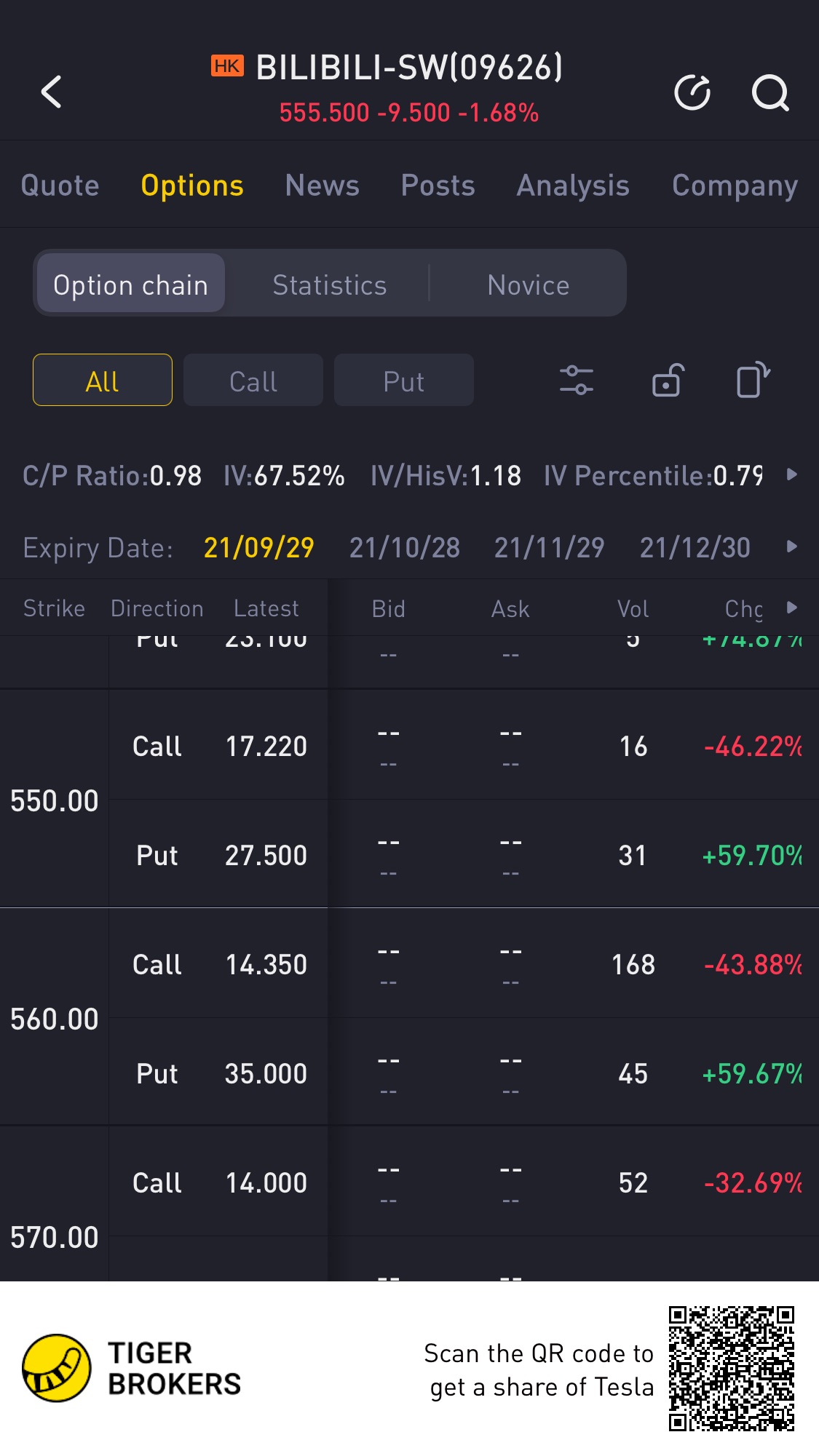Expand more table columns arrow

(792, 608)
